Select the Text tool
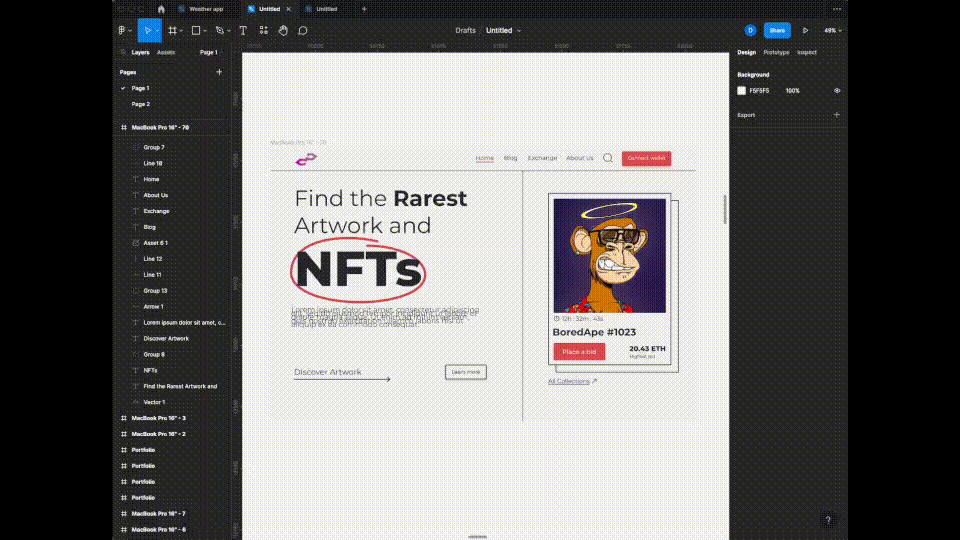The image size is (960, 540). [x=242, y=30]
